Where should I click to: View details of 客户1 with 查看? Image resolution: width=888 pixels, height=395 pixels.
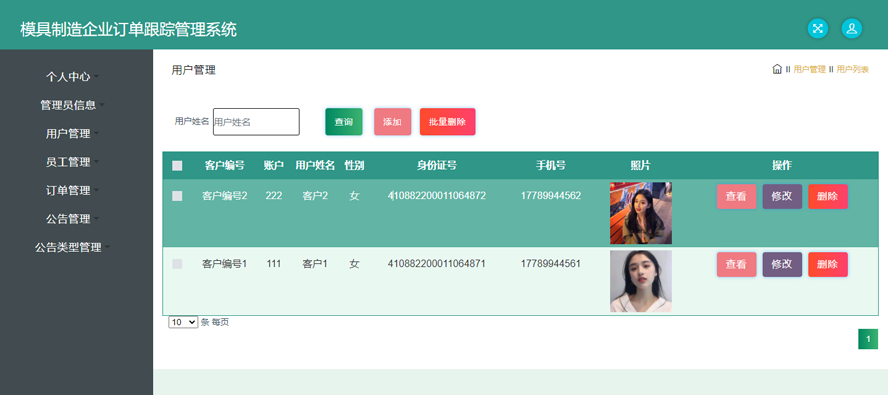(736, 265)
